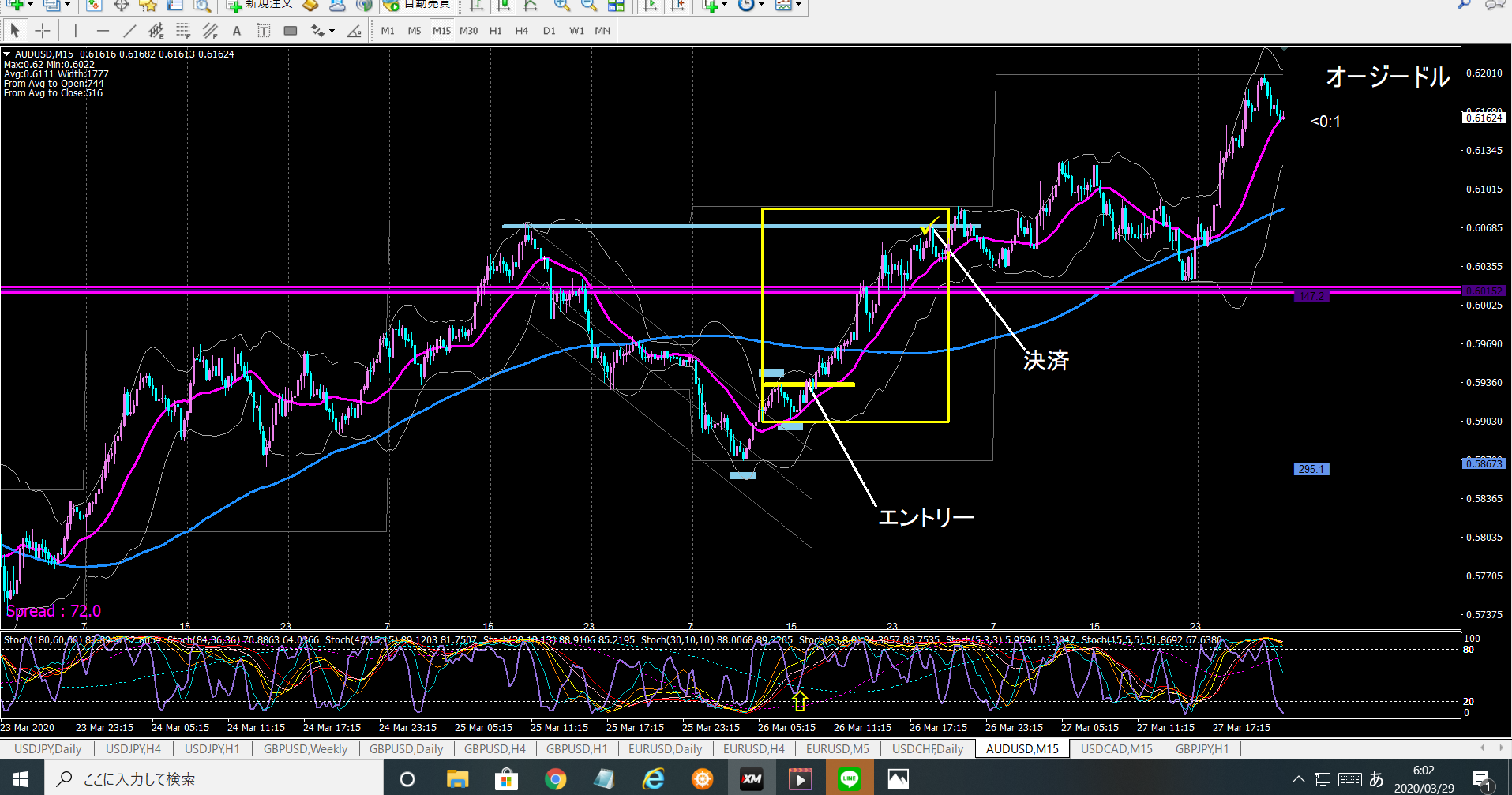Switch to candlestick chart display
1512x795 pixels.
[x=503, y=5]
